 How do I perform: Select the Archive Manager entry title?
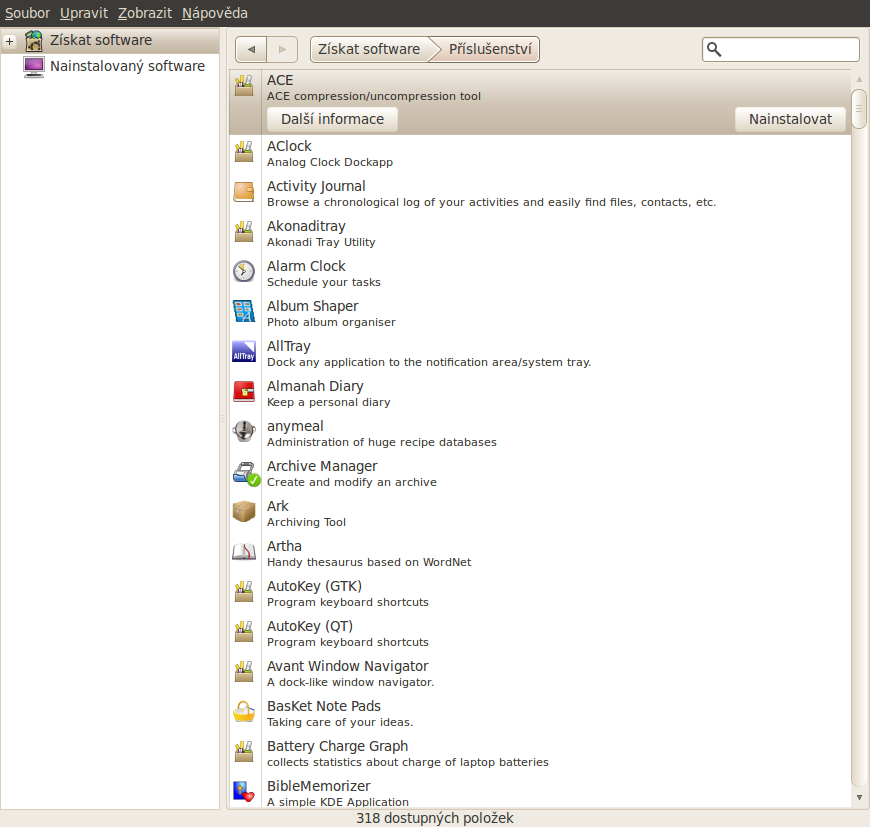coord(322,466)
